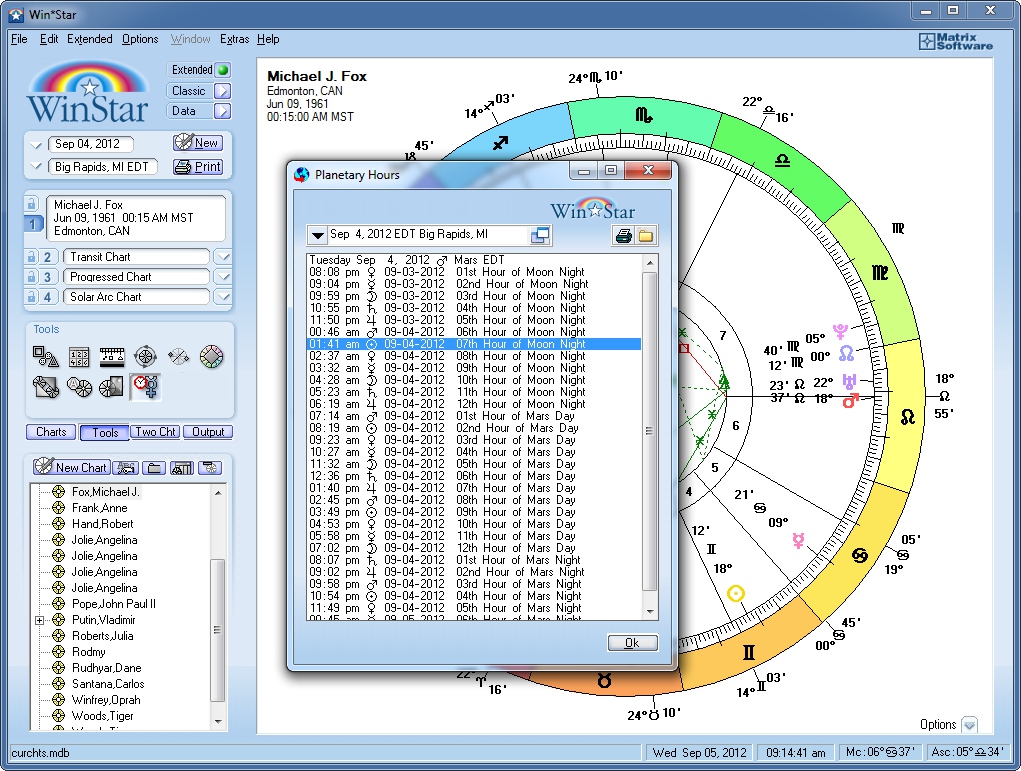Click scroll down arrow in Planetary Hours list
The width and height of the screenshot is (1021, 771).
[x=649, y=611]
